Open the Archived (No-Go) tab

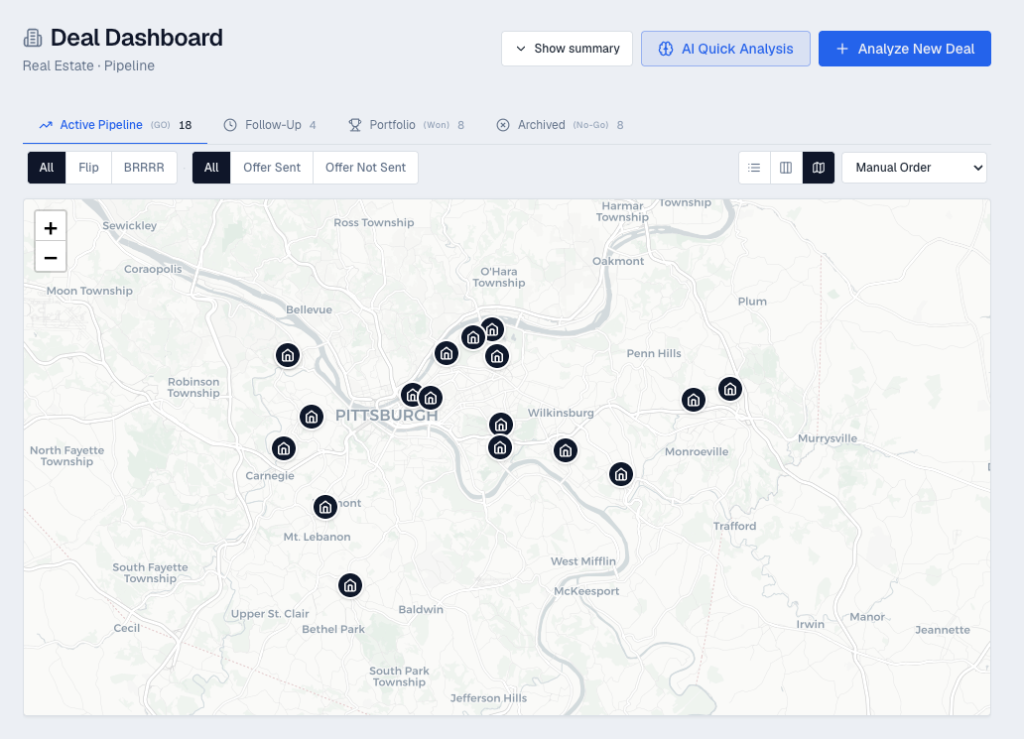(560, 125)
